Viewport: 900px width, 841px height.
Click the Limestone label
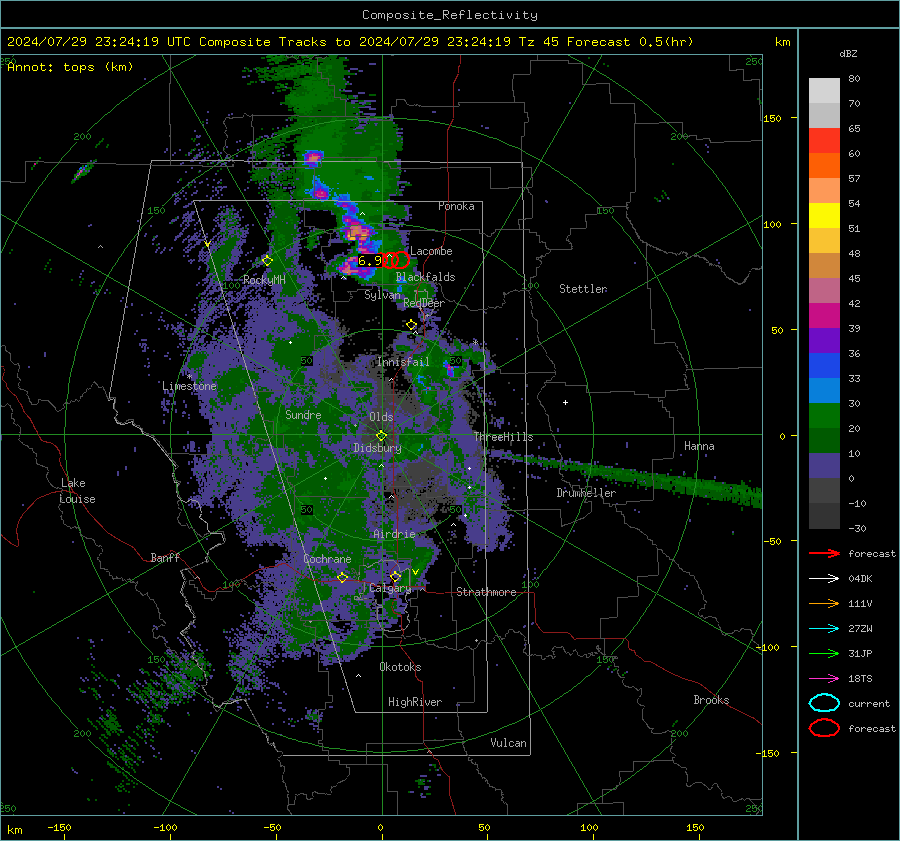(189, 386)
